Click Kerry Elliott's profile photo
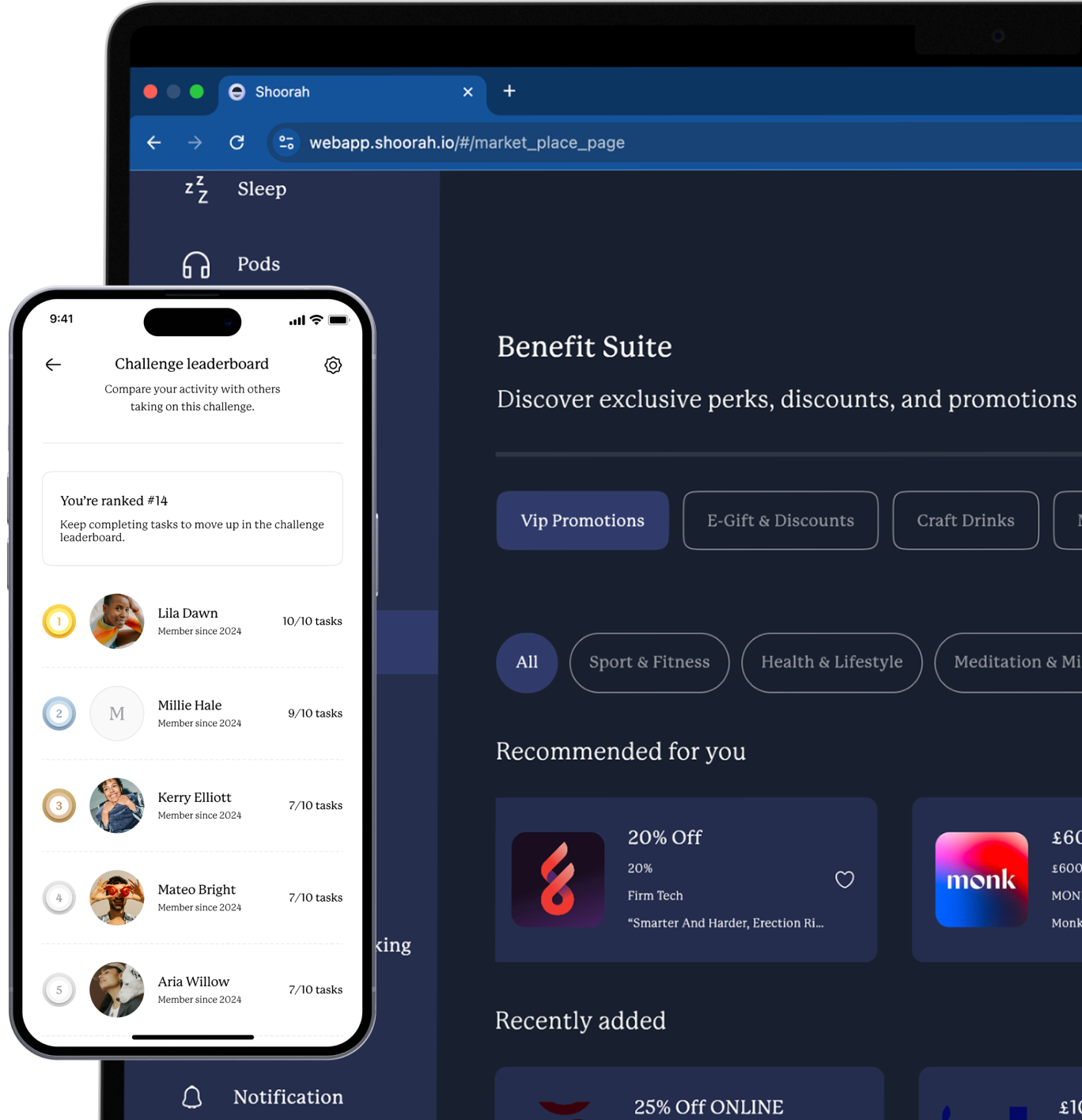The image size is (1082, 1120). tap(117, 805)
